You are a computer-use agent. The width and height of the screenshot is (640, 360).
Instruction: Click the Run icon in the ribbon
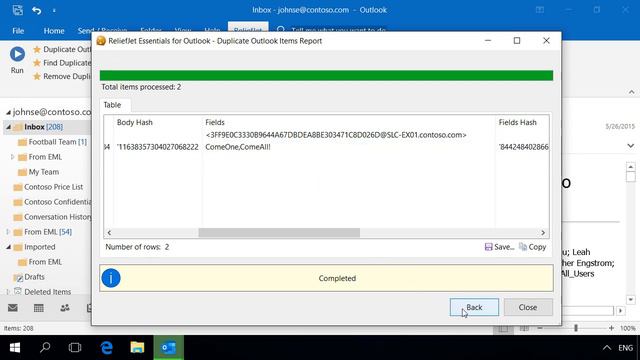coord(17,54)
